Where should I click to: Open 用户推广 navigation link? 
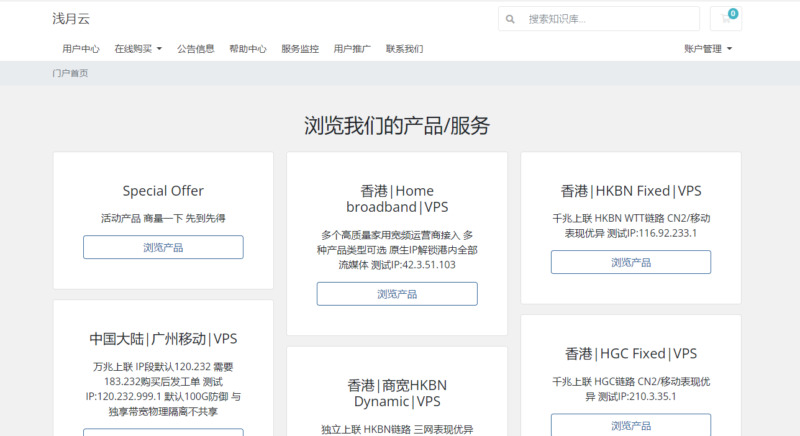(352, 48)
